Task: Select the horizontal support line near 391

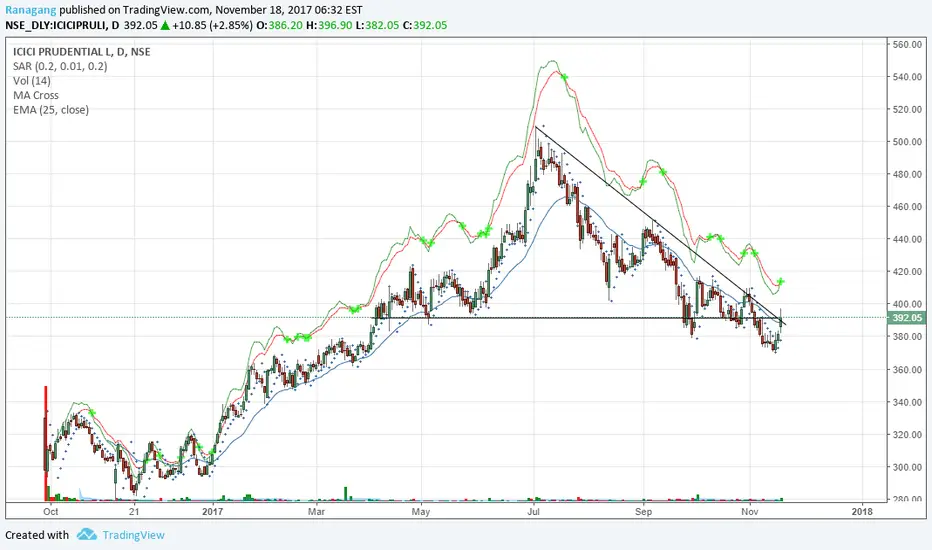Action: pyautogui.click(x=577, y=318)
